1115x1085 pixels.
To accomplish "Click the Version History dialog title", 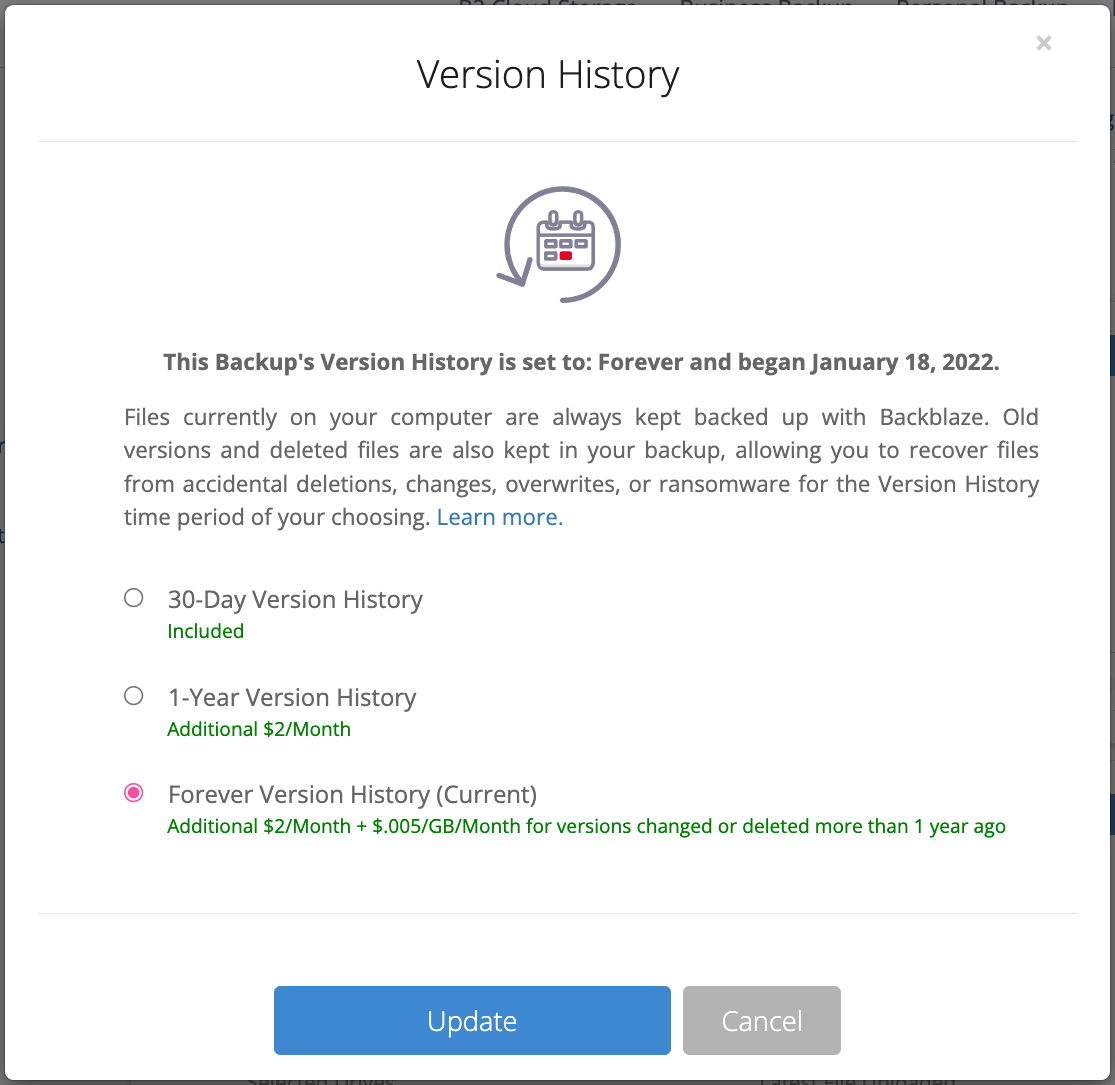I will click(548, 75).
